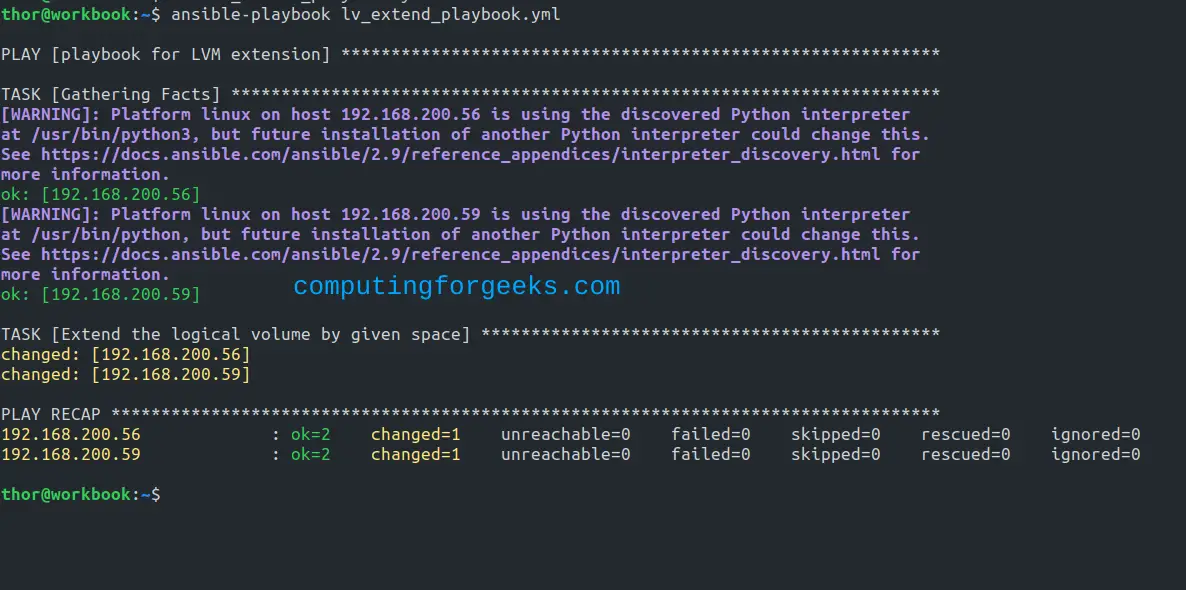This screenshot has height=590, width=1186.
Task: Click the green ok: [192.168.200.56] line
Action: 100,194
